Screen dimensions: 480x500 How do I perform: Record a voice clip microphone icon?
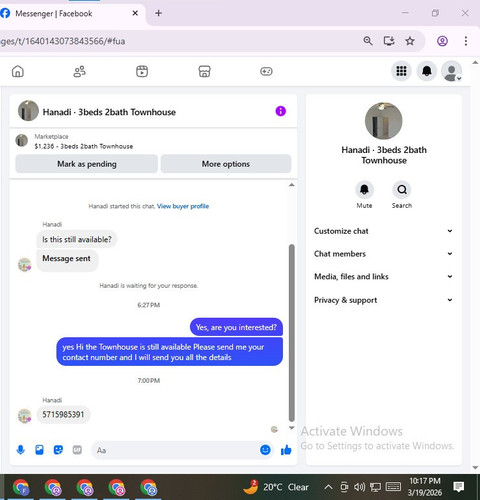pos(20,450)
